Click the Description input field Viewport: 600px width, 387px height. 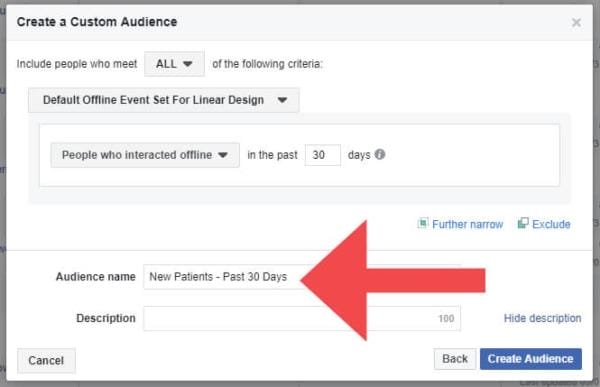tap(302, 318)
